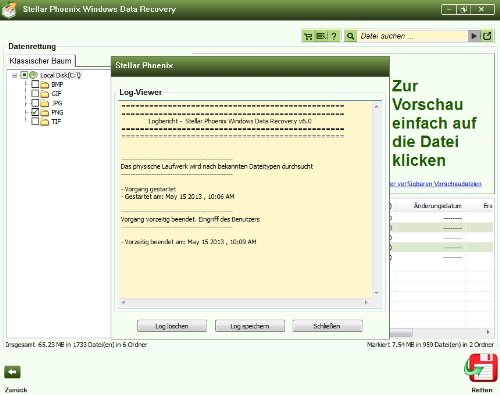Image resolution: width=500 pixels, height=395 pixels.
Task: Click the Änderungsdatum column header
Action: tap(437, 206)
